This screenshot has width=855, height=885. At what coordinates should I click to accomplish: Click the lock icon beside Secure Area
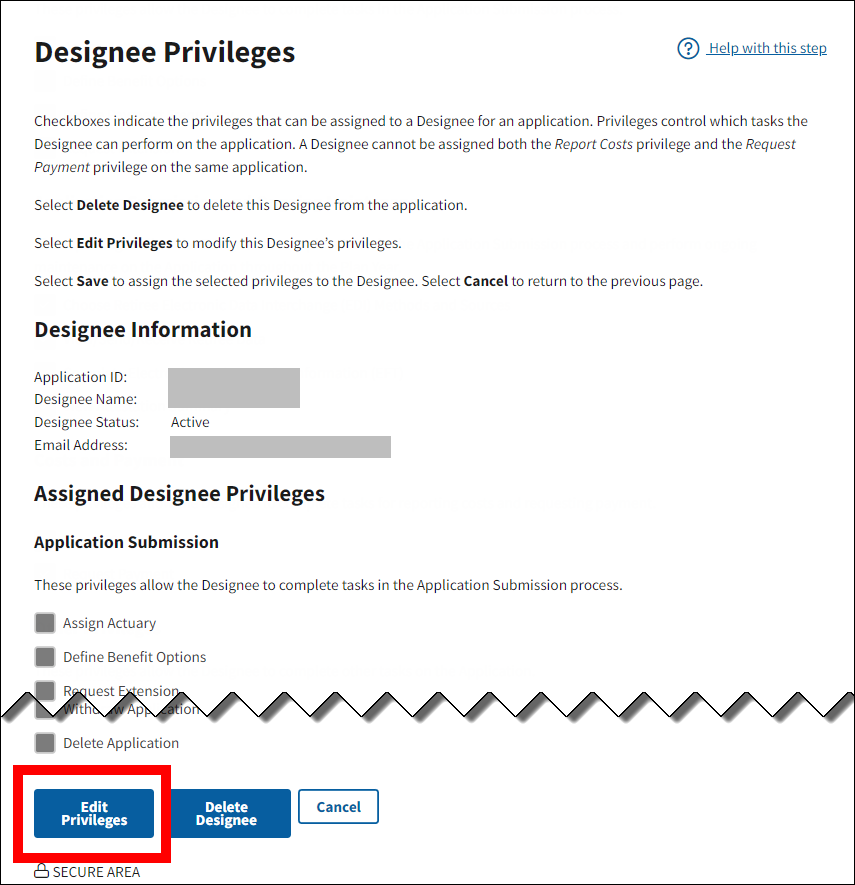pos(42,872)
